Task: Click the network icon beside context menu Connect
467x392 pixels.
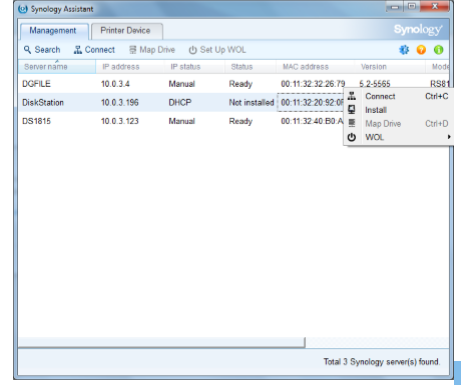Action: pyautogui.click(x=352, y=96)
